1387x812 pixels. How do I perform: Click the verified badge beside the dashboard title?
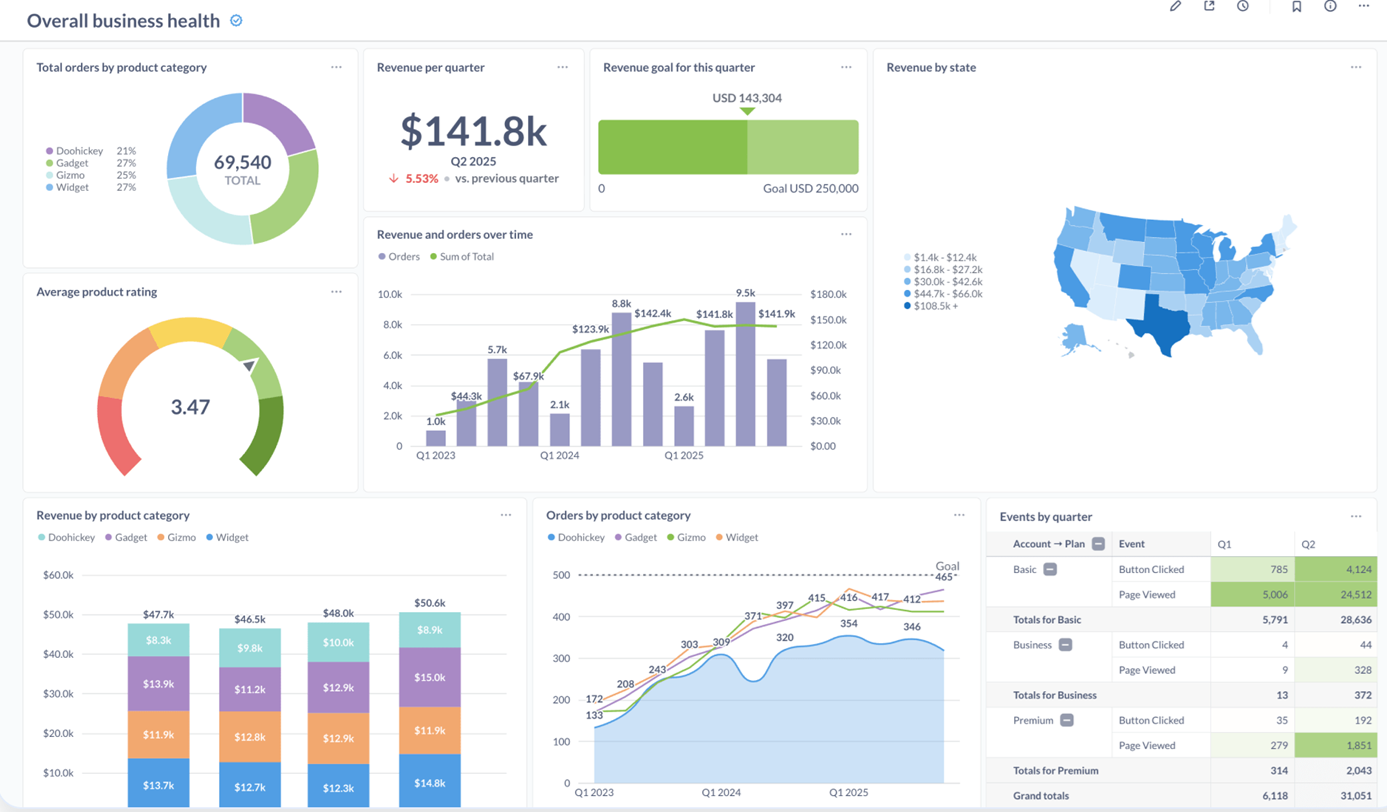236,20
